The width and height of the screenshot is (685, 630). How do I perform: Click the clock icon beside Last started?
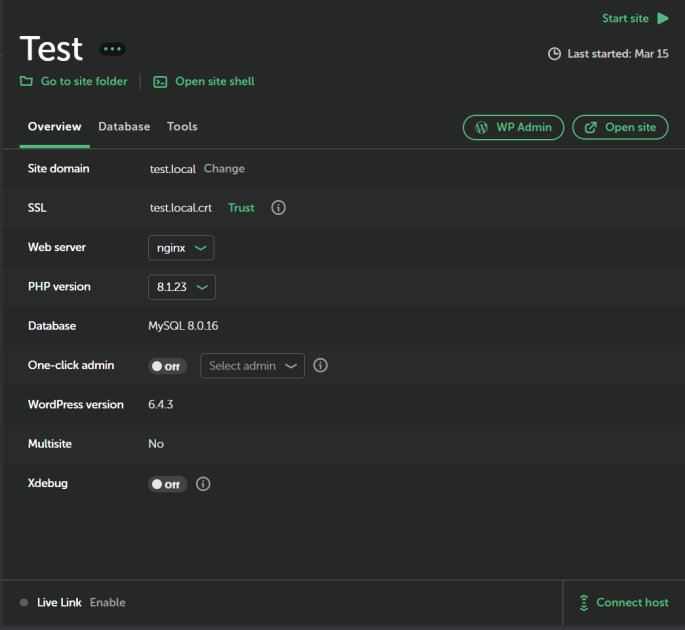(x=554, y=54)
